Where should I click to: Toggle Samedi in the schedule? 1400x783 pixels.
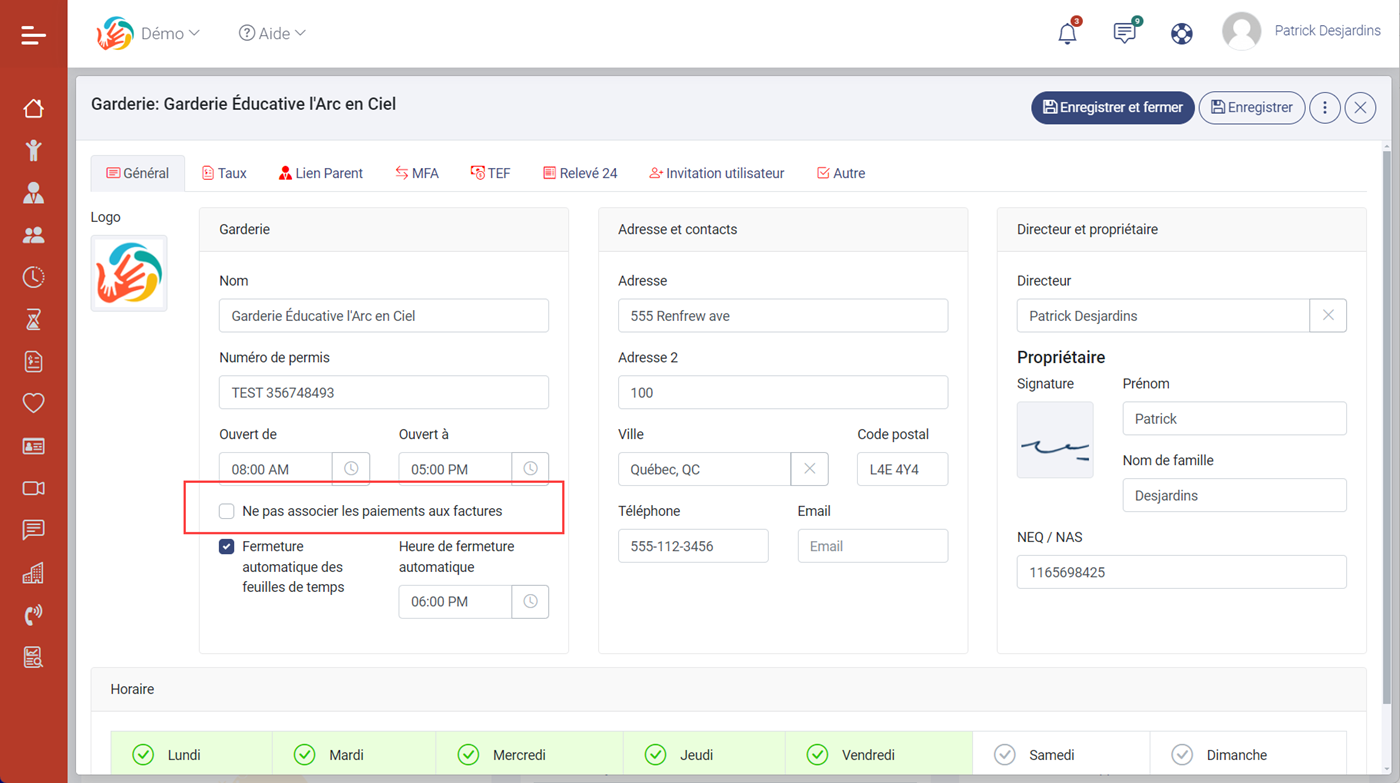(1005, 755)
